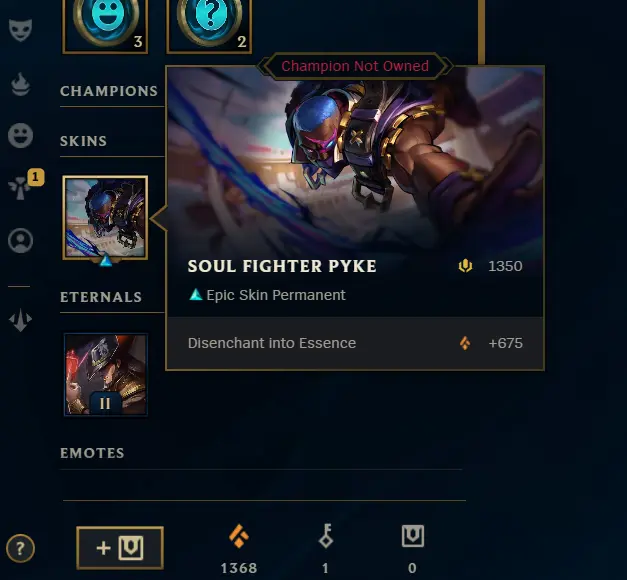Click the add chest plus button
This screenshot has height=580, width=627.
click(120, 548)
